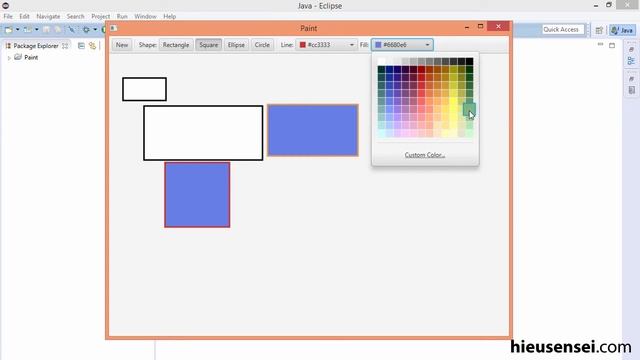This screenshot has width=640, height=360.
Task: Open the dropdown arrow after the second Eclipse toolbar icon
Action: [36, 30]
